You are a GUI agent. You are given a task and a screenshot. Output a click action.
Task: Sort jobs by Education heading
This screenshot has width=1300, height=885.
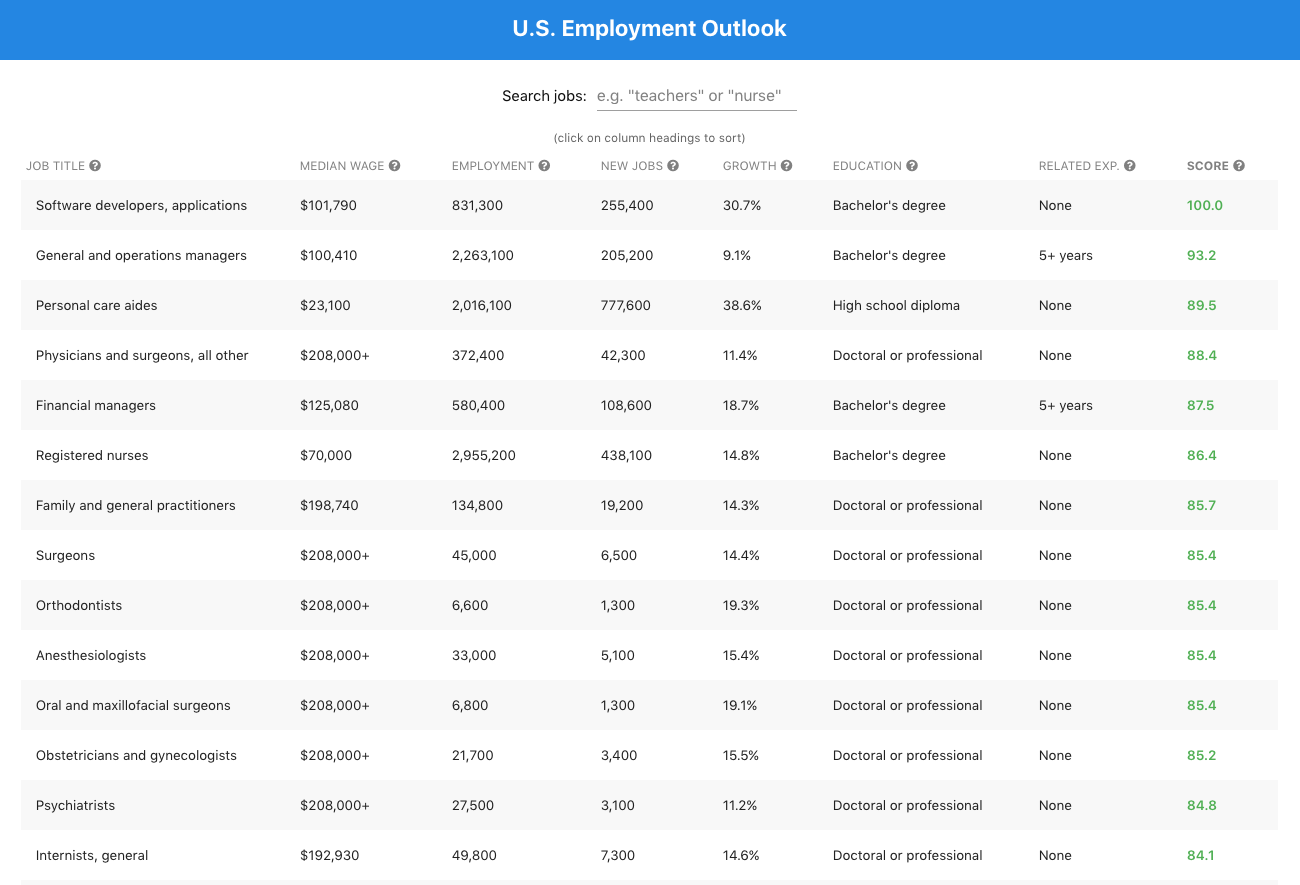(x=866, y=165)
